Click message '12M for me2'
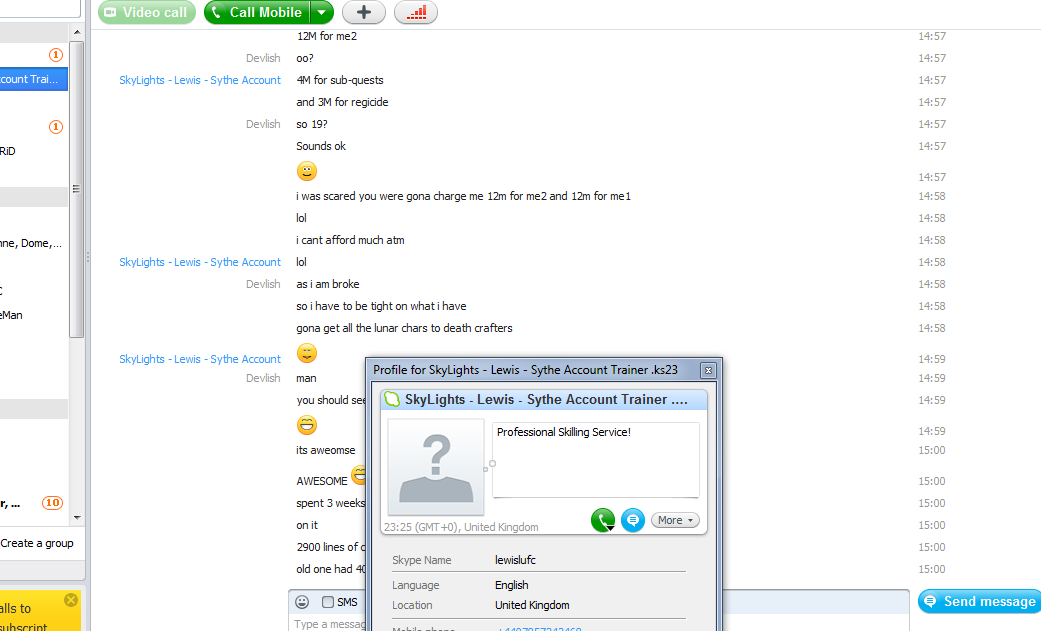 pyautogui.click(x=327, y=36)
